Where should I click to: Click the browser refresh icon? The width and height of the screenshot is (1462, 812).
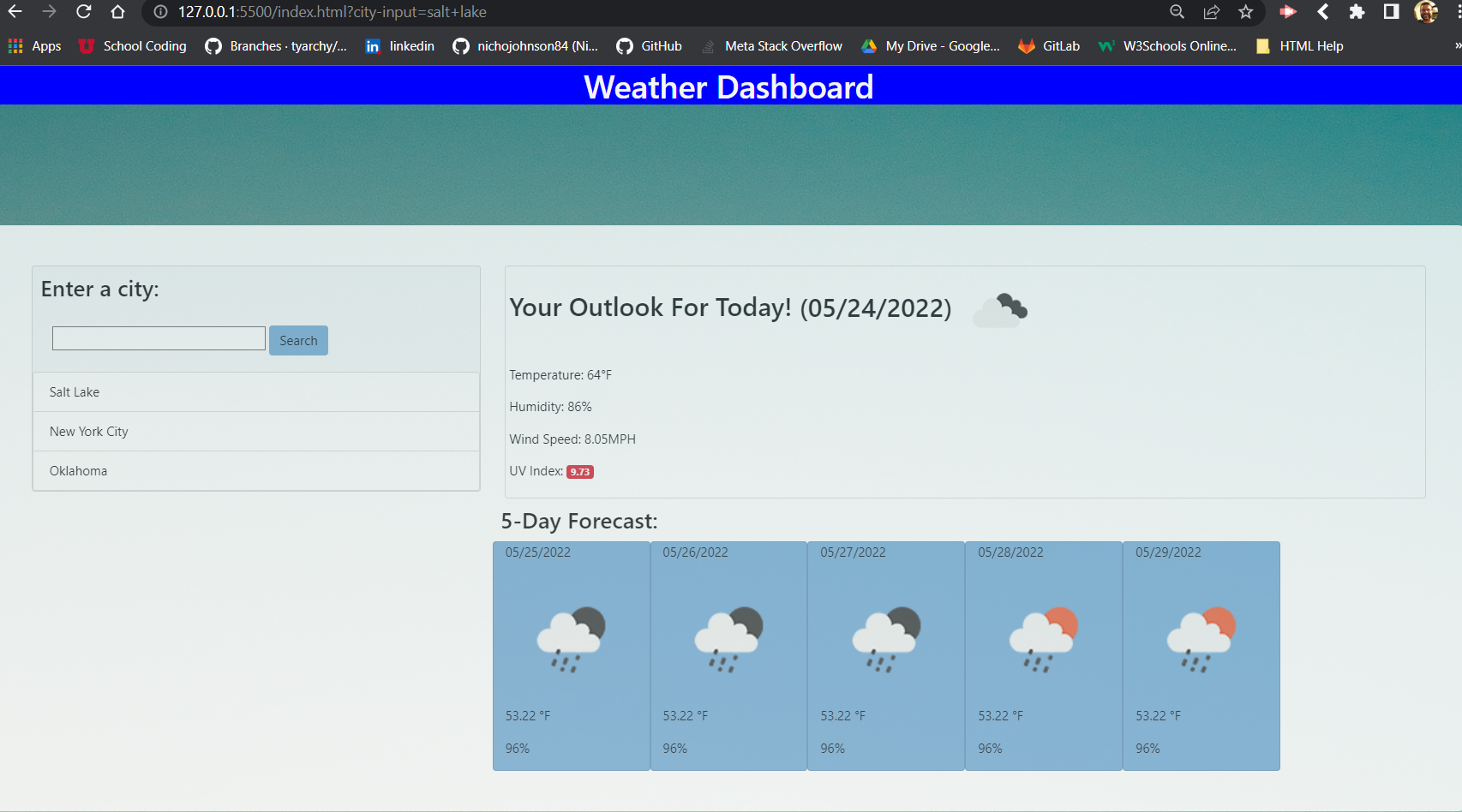pos(83,12)
